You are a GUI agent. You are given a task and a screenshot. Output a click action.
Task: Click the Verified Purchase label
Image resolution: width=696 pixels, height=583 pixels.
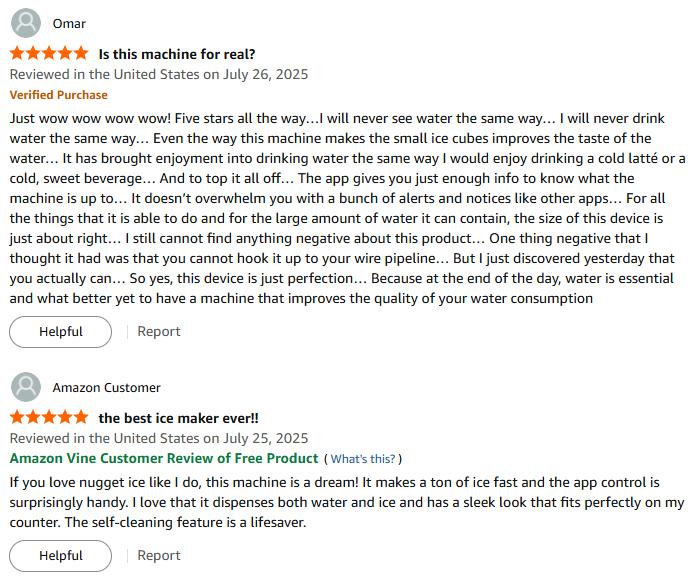click(x=58, y=95)
